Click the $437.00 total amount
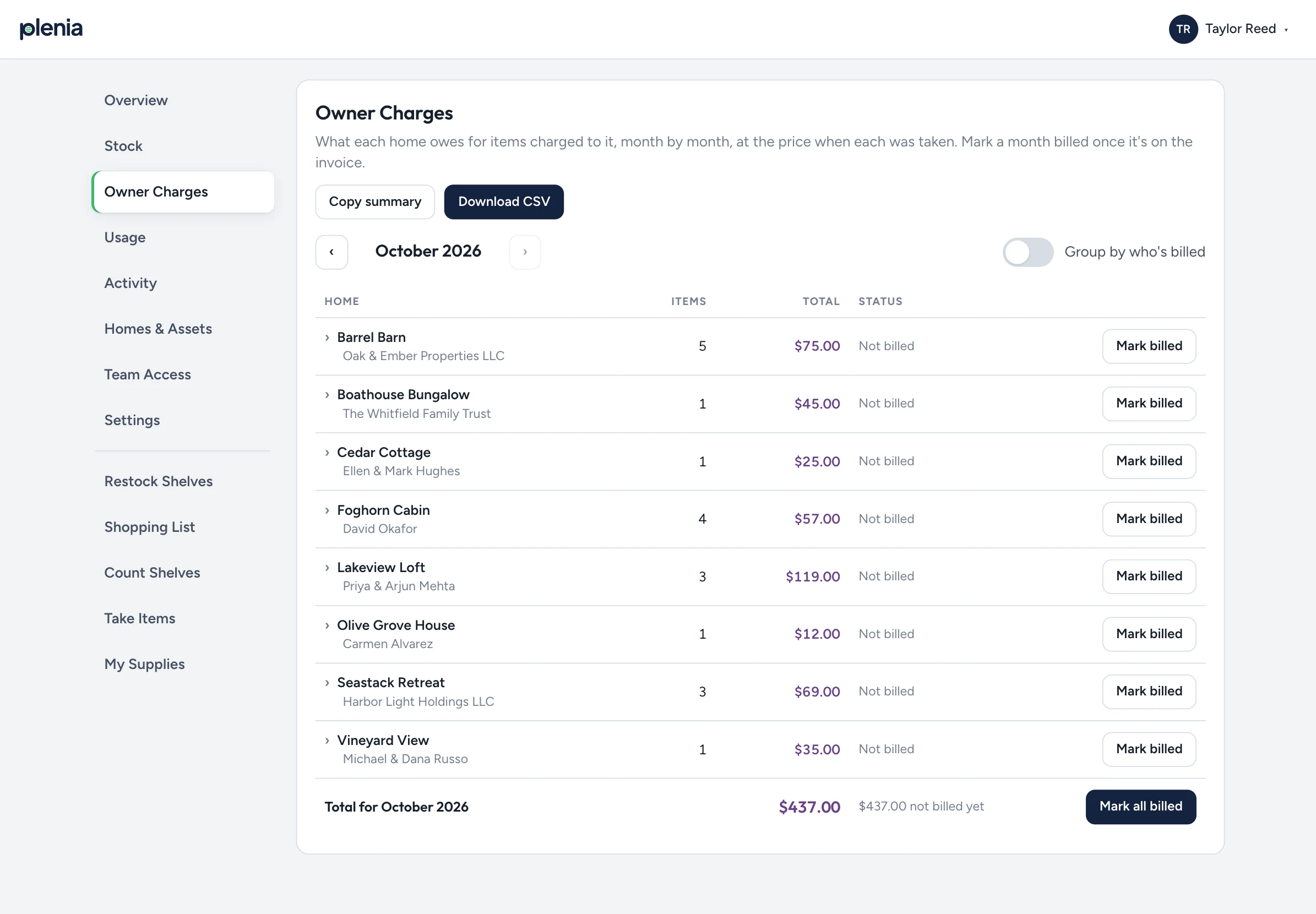The image size is (1316, 914). [809, 808]
